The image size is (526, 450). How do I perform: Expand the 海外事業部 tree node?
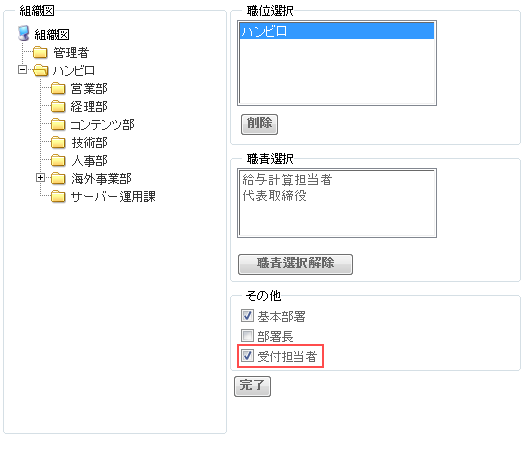(40, 178)
